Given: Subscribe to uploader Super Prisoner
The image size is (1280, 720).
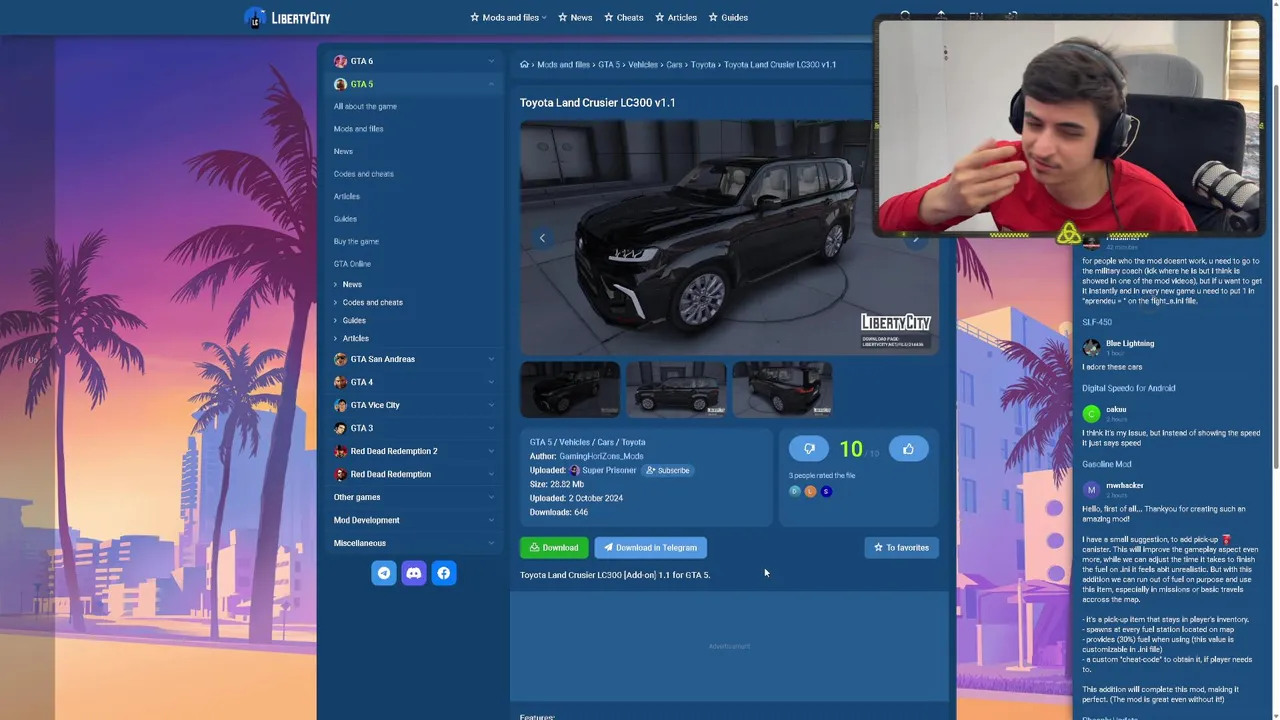Looking at the screenshot, I should 668,470.
